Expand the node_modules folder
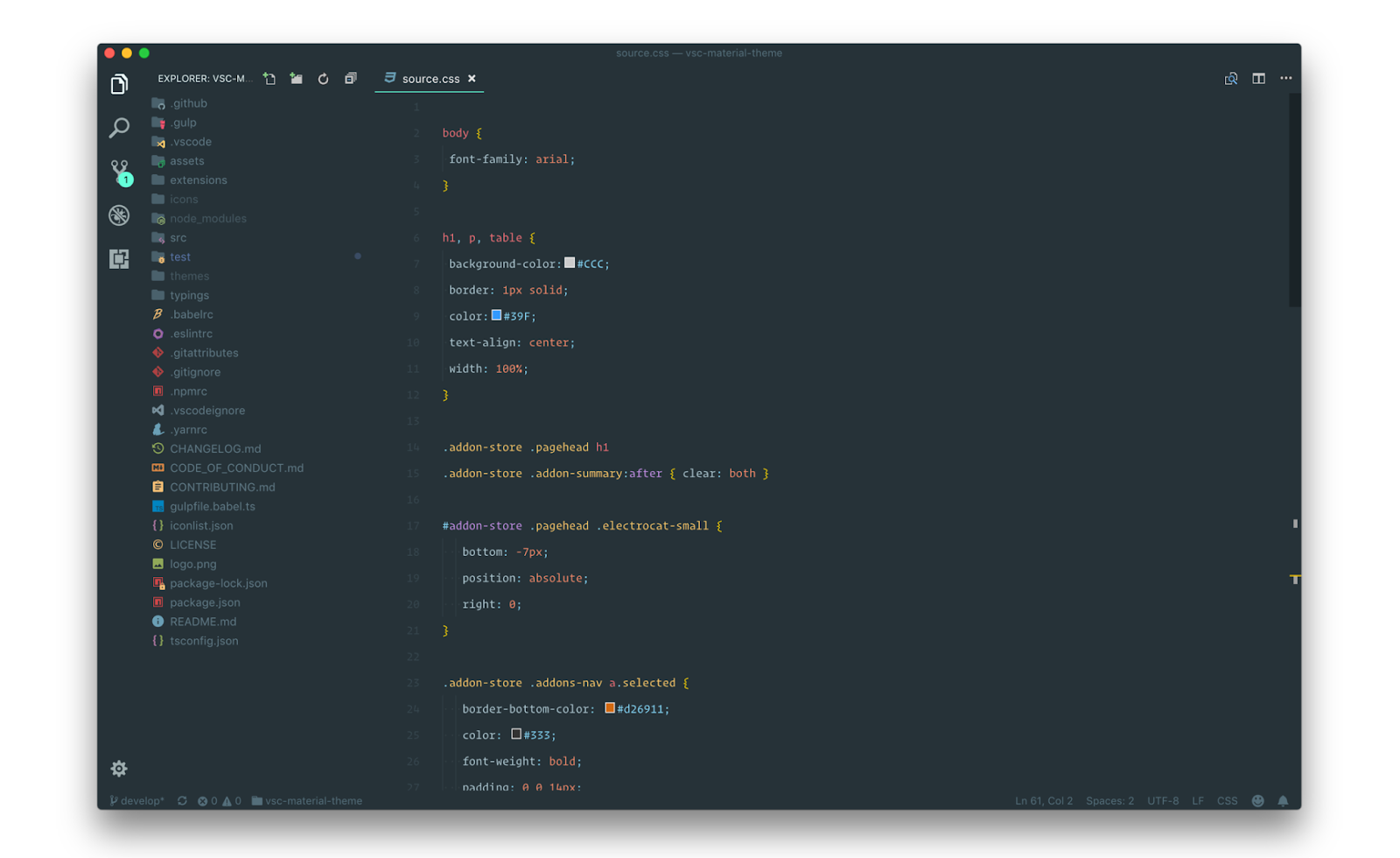The width and height of the screenshot is (1400, 858). pyautogui.click(x=208, y=218)
